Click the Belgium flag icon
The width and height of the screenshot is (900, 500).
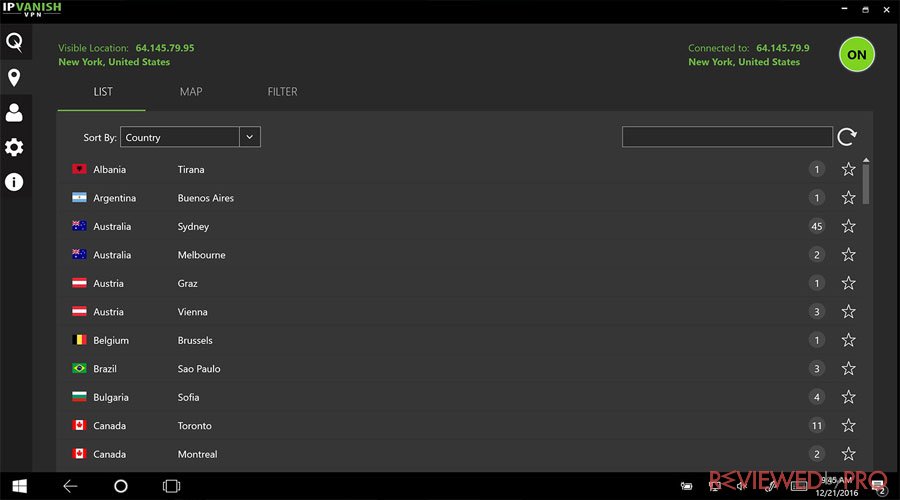point(79,340)
